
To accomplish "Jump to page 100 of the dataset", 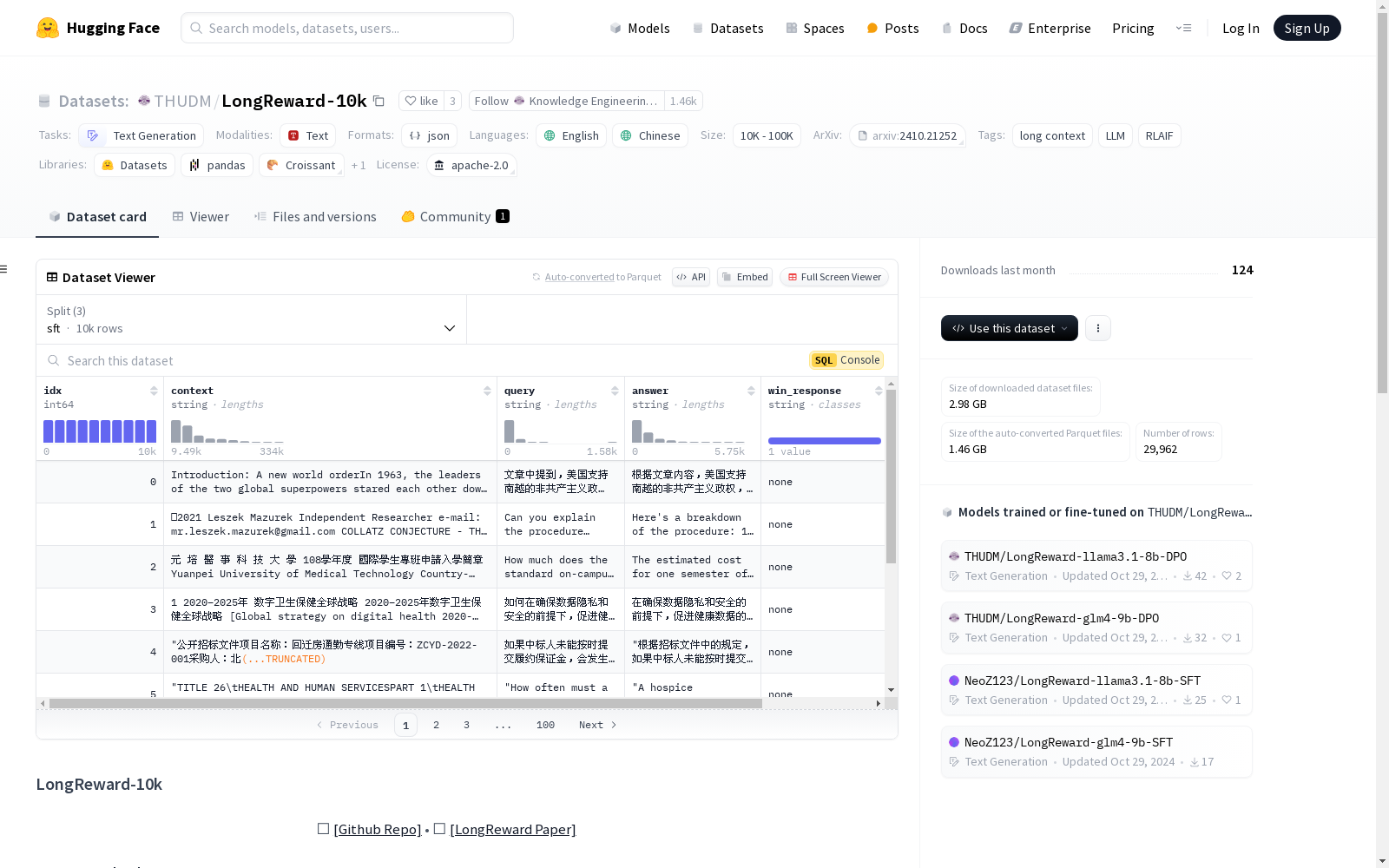I will click(545, 725).
